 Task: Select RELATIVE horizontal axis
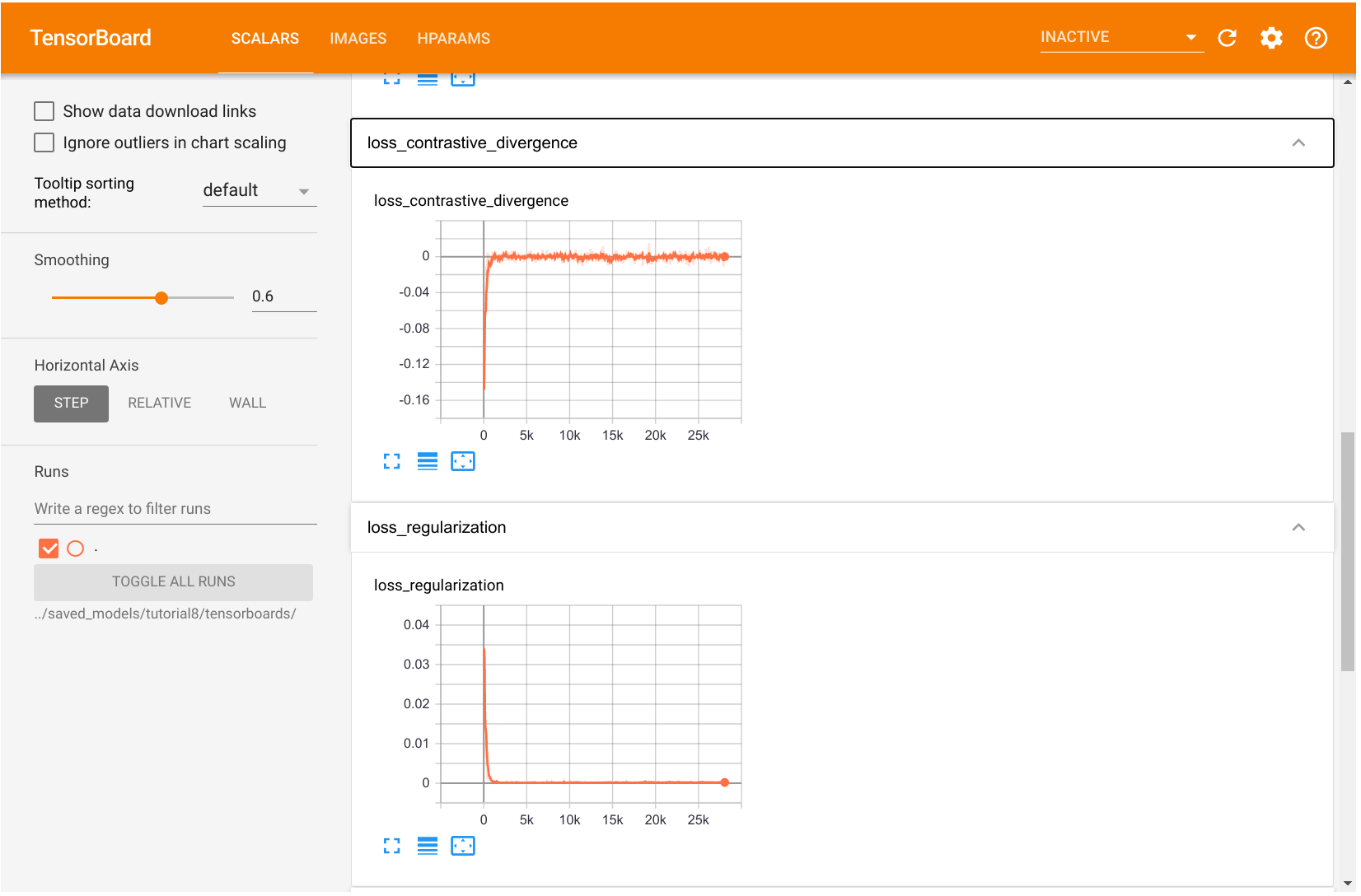[160, 404]
